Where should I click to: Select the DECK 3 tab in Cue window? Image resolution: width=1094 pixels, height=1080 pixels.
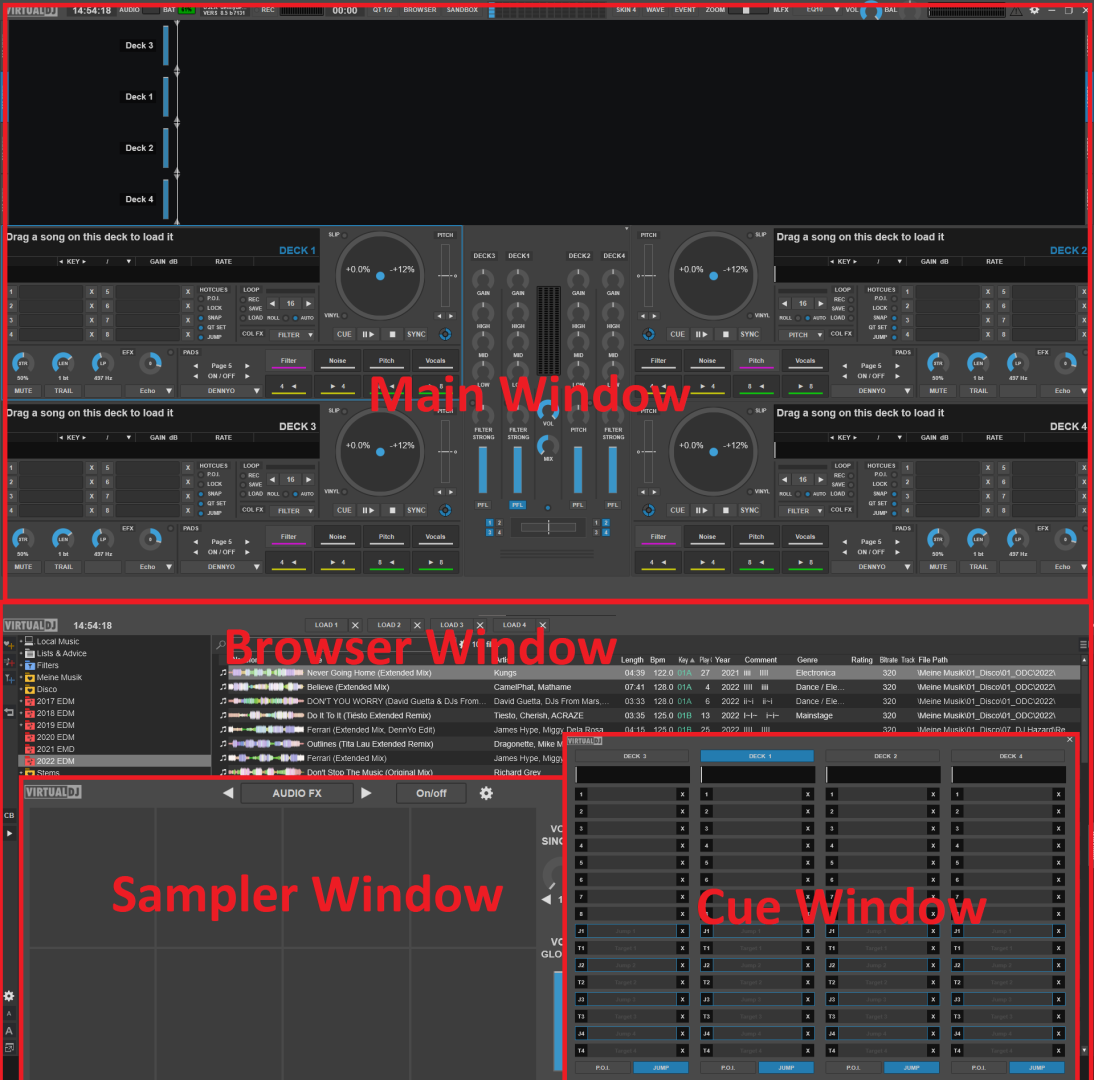point(634,756)
